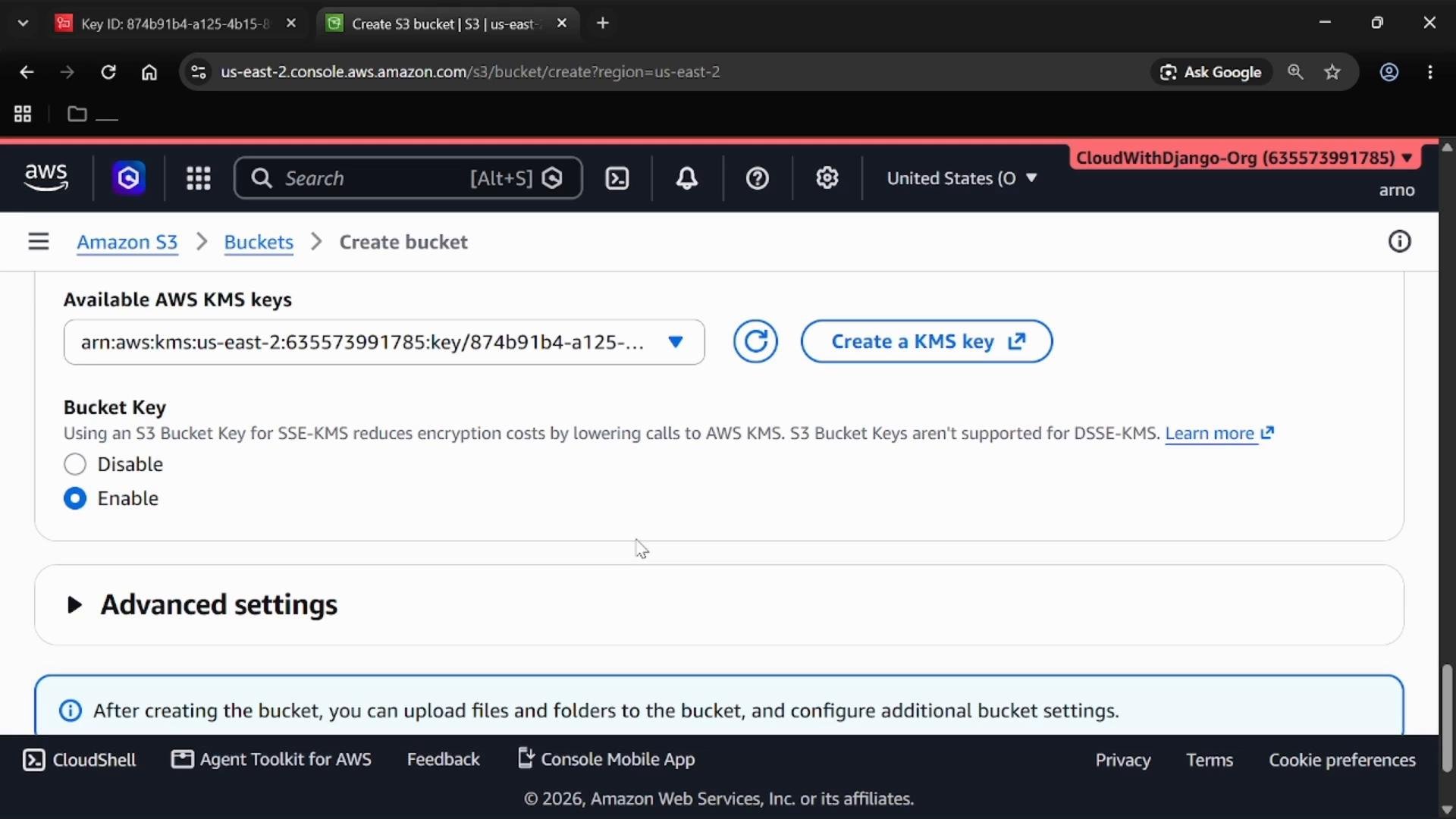This screenshot has height=819, width=1456.
Task: View site information icon in address bar
Action: point(198,72)
